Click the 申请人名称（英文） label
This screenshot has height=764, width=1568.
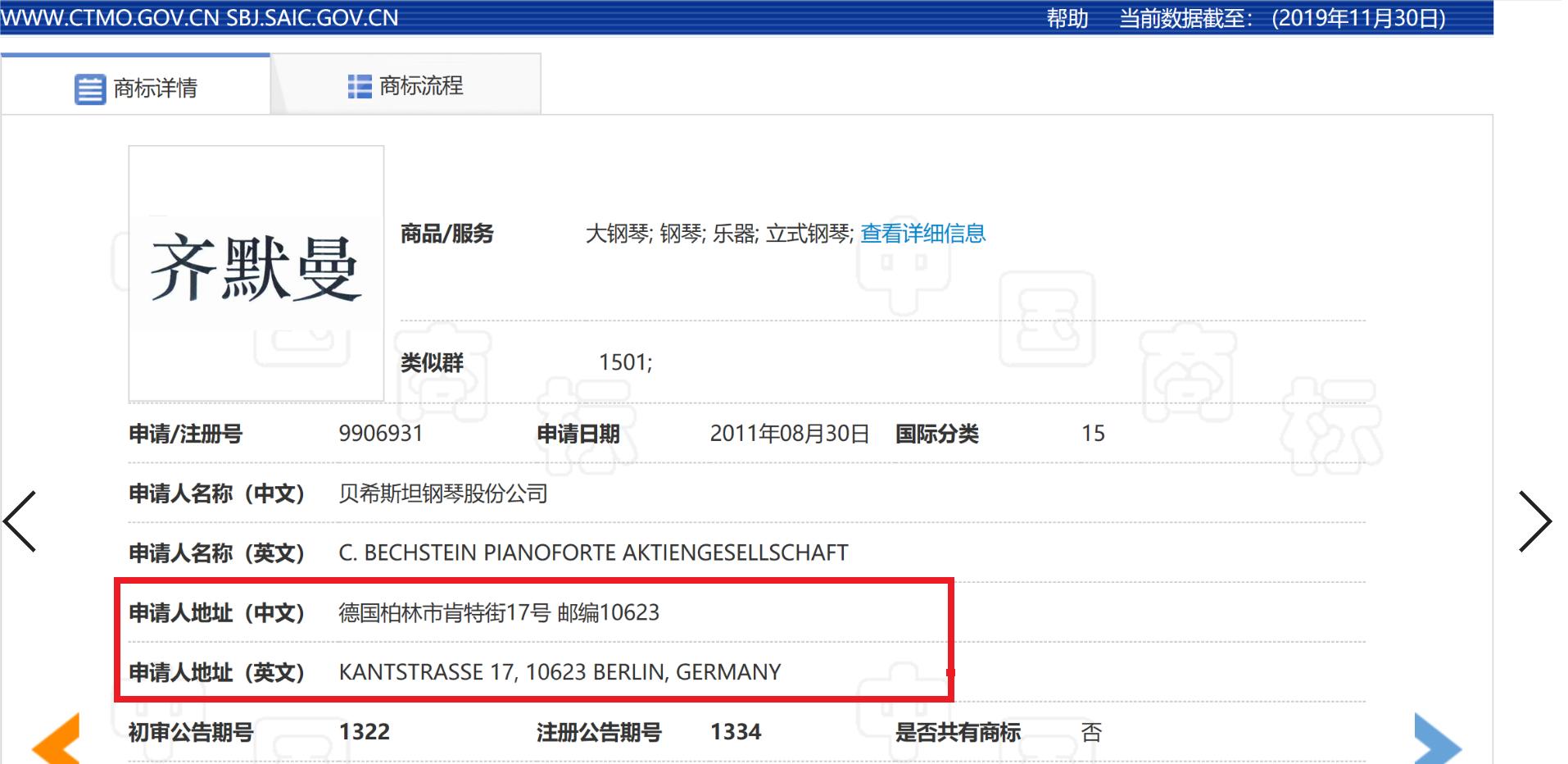click(217, 553)
